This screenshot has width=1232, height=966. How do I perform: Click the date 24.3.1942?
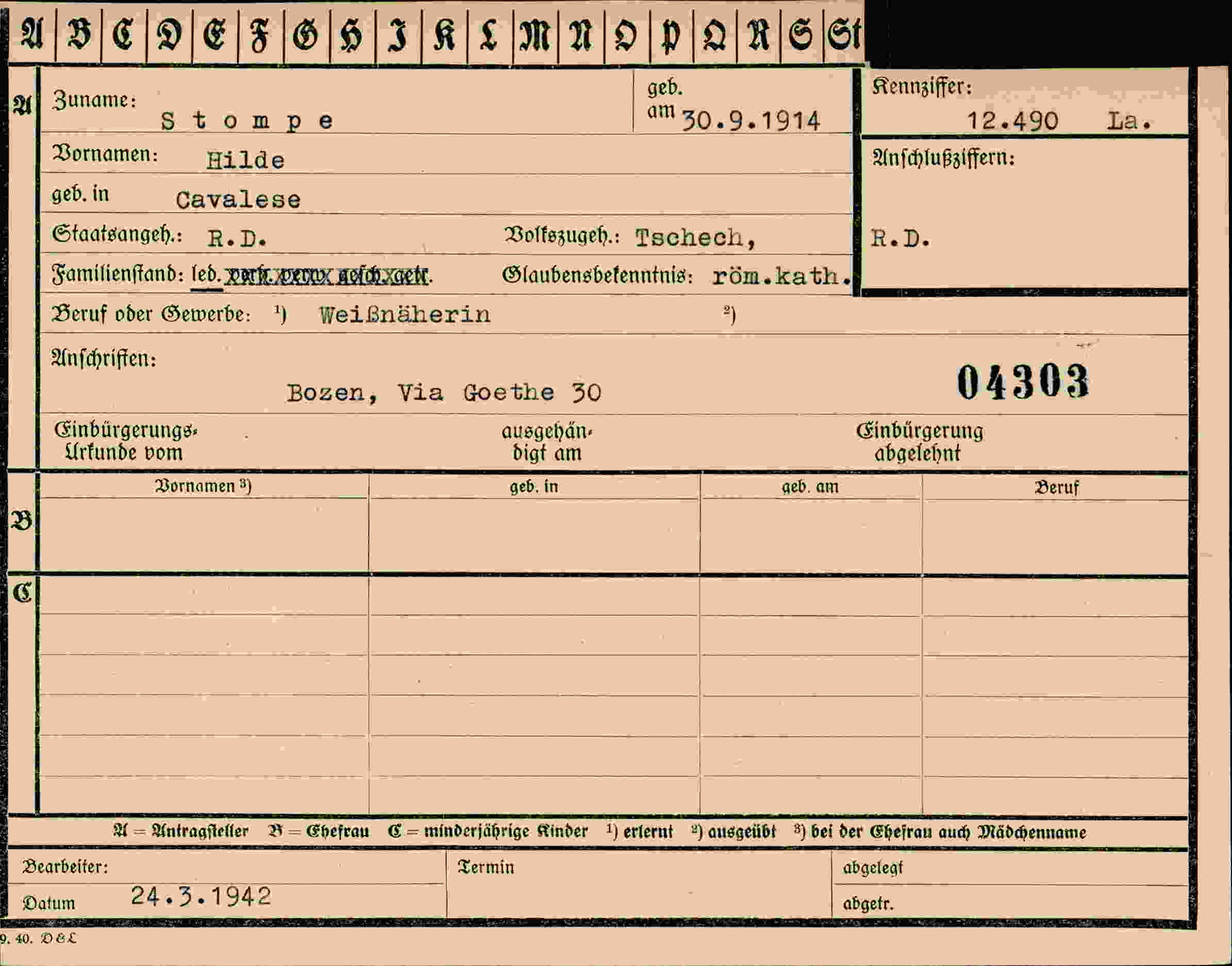pos(202,896)
